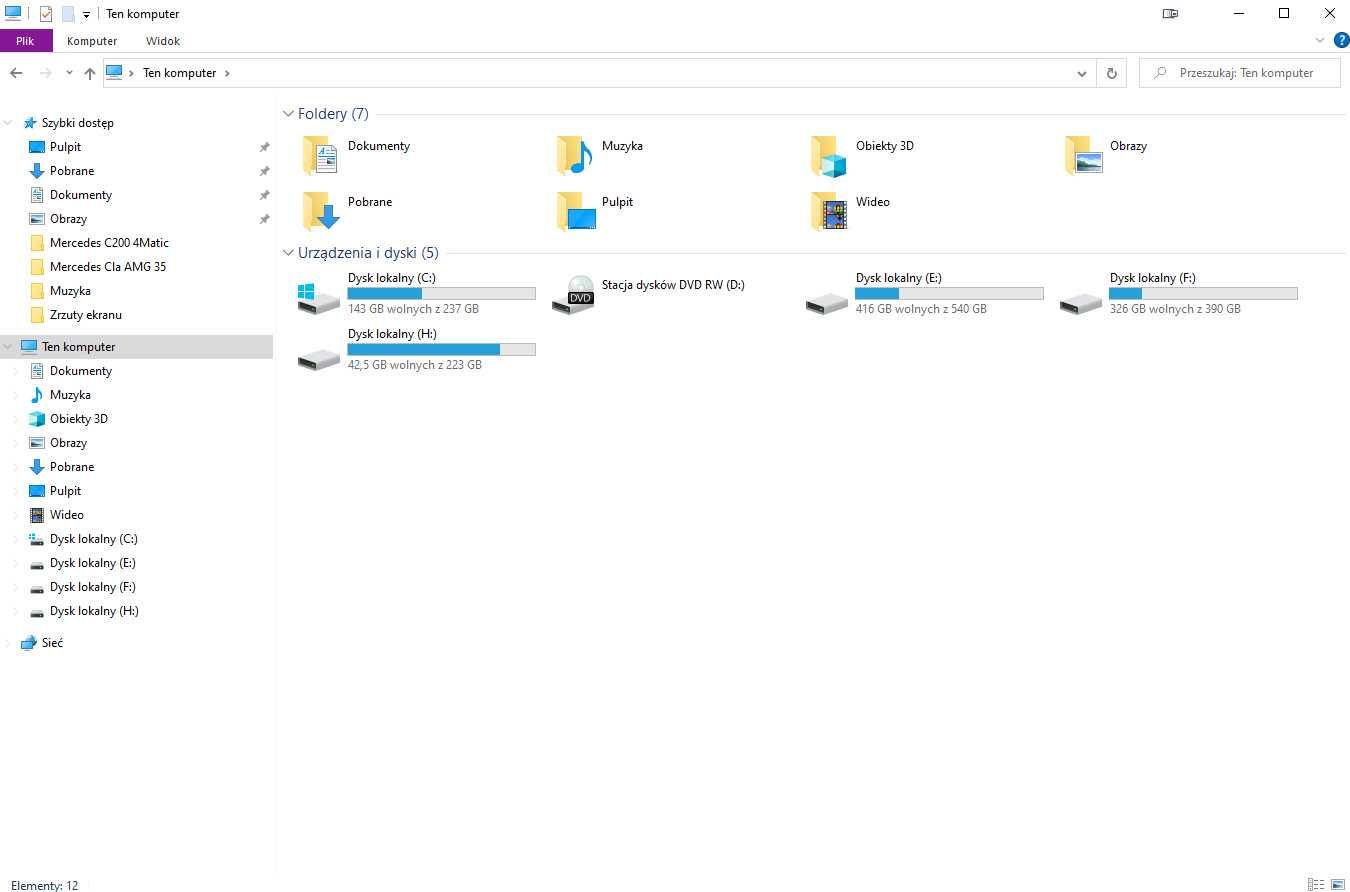Go up one level with the Up arrow

(x=89, y=73)
